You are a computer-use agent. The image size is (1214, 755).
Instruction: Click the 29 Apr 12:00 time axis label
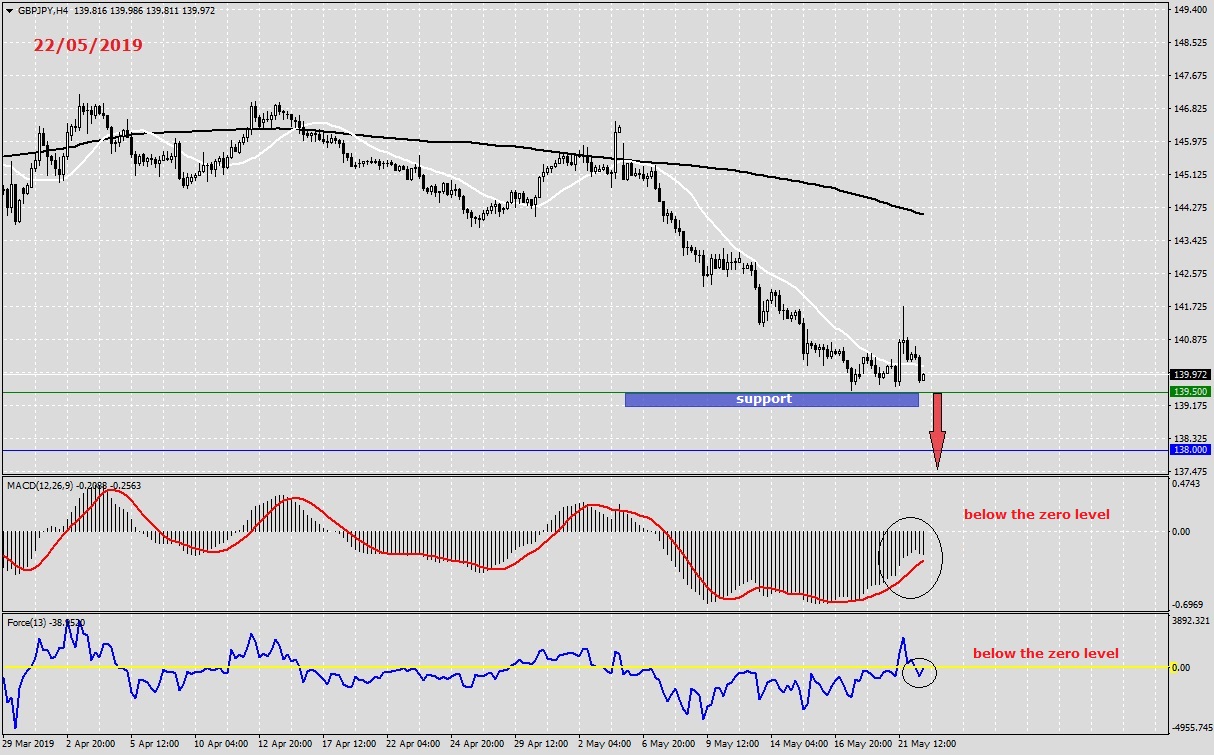point(540,745)
